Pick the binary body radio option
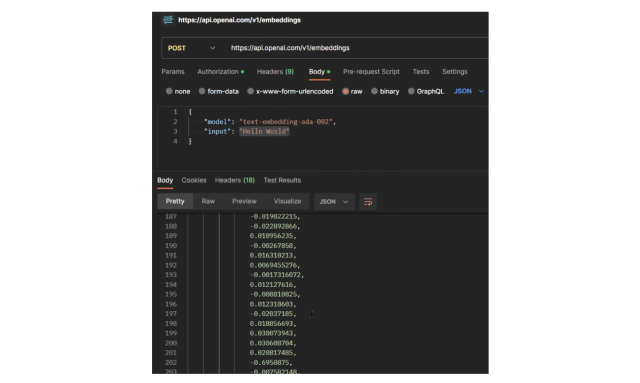640x383 pixels. click(x=374, y=91)
